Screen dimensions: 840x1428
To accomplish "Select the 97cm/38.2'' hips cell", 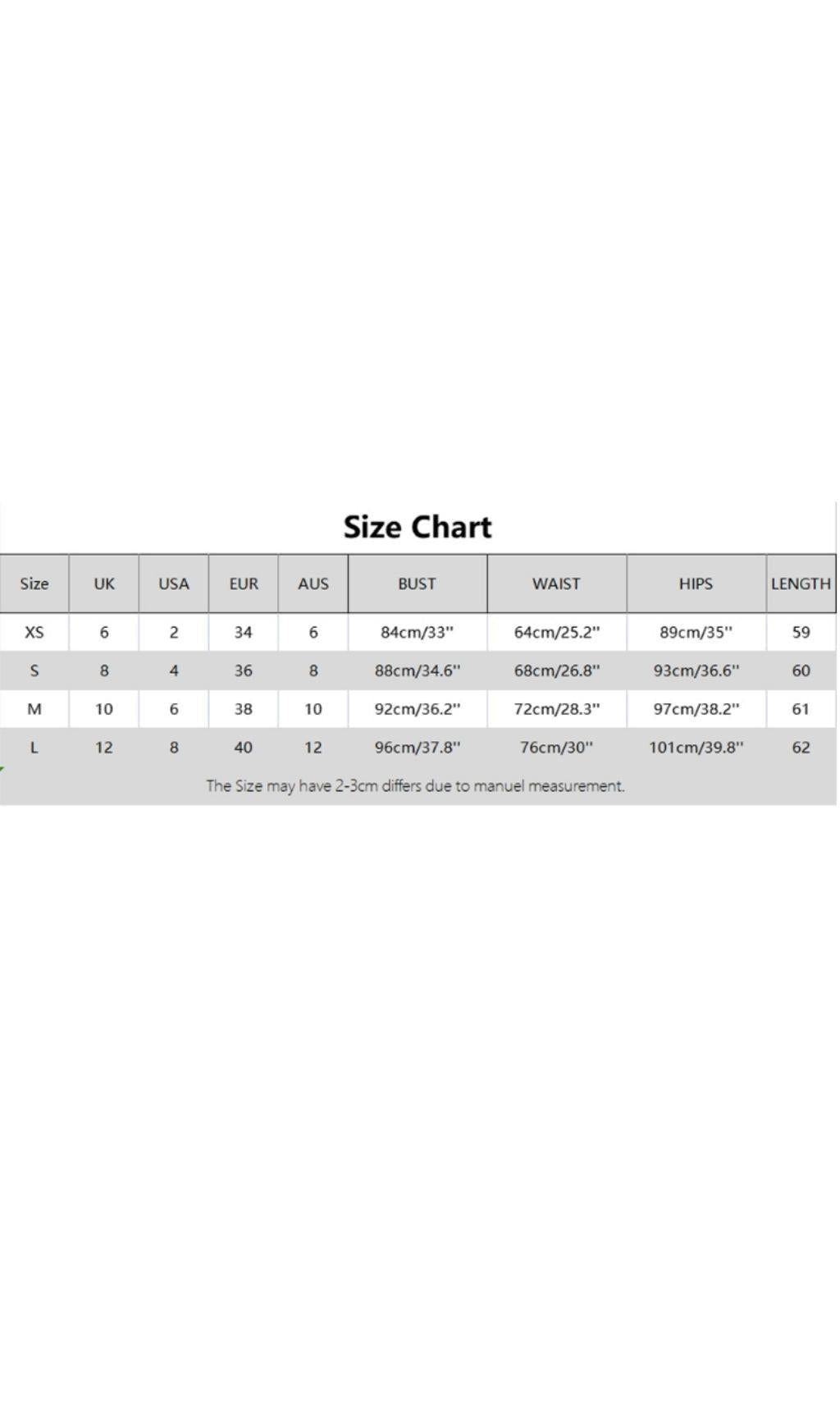I will (696, 709).
